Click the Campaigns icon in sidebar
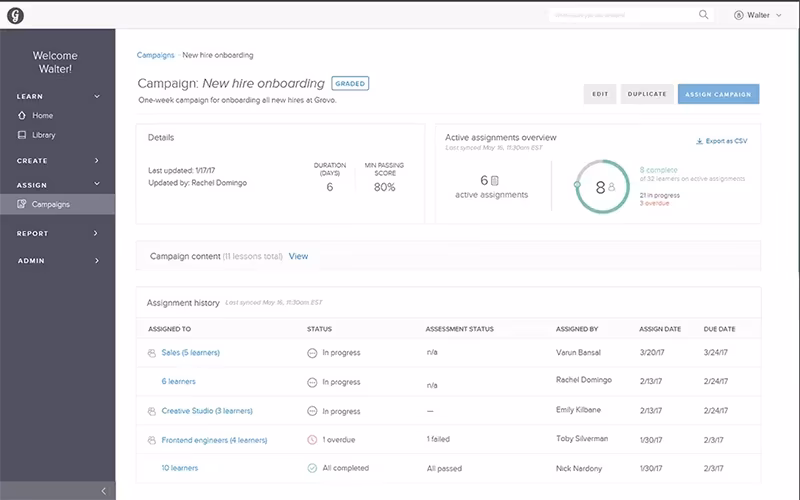The image size is (800, 500). pyautogui.click(x=22, y=204)
